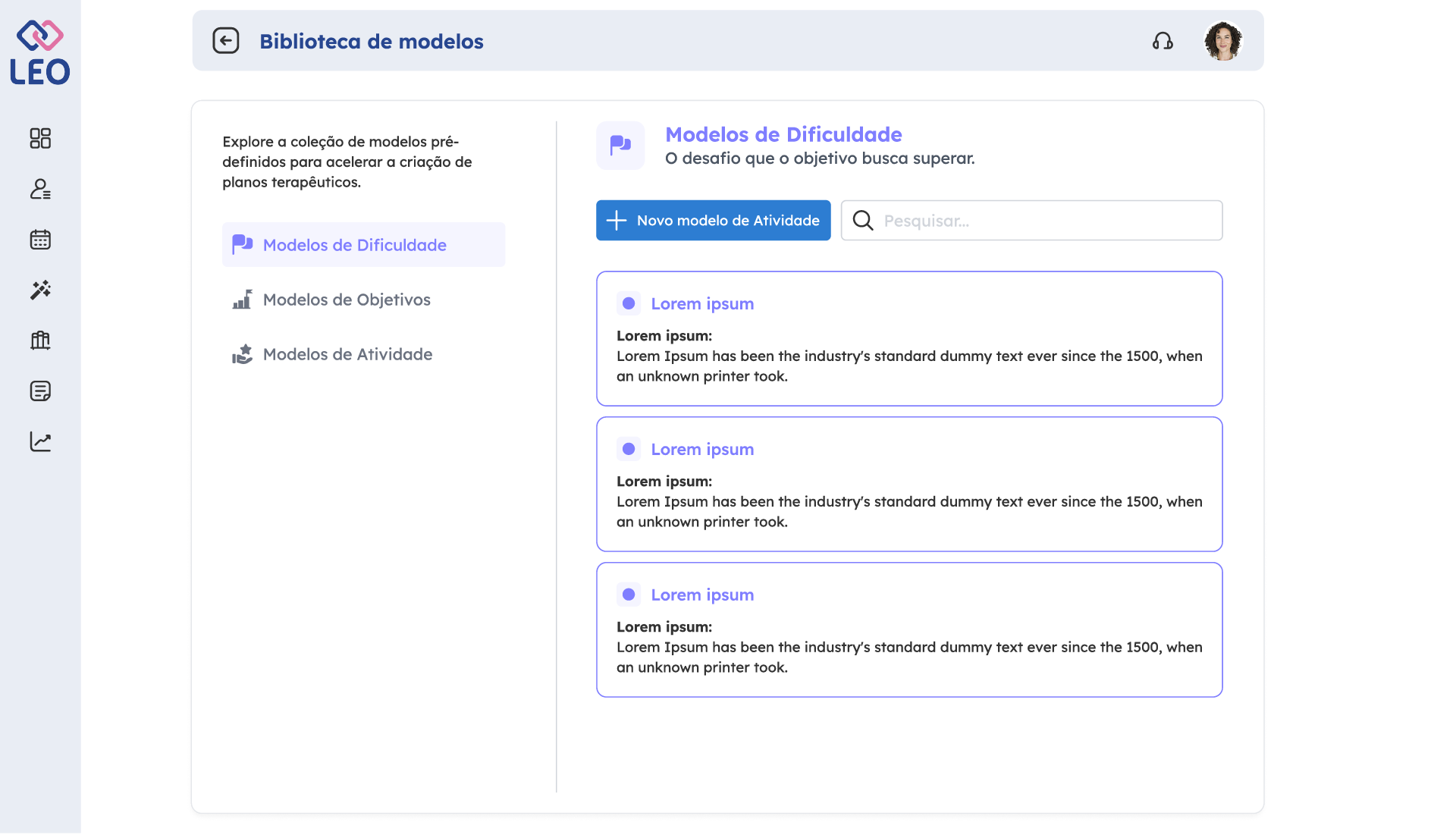This screenshot has width=1456, height=835.
Task: Click the magnifier search icon
Action: 863,221
